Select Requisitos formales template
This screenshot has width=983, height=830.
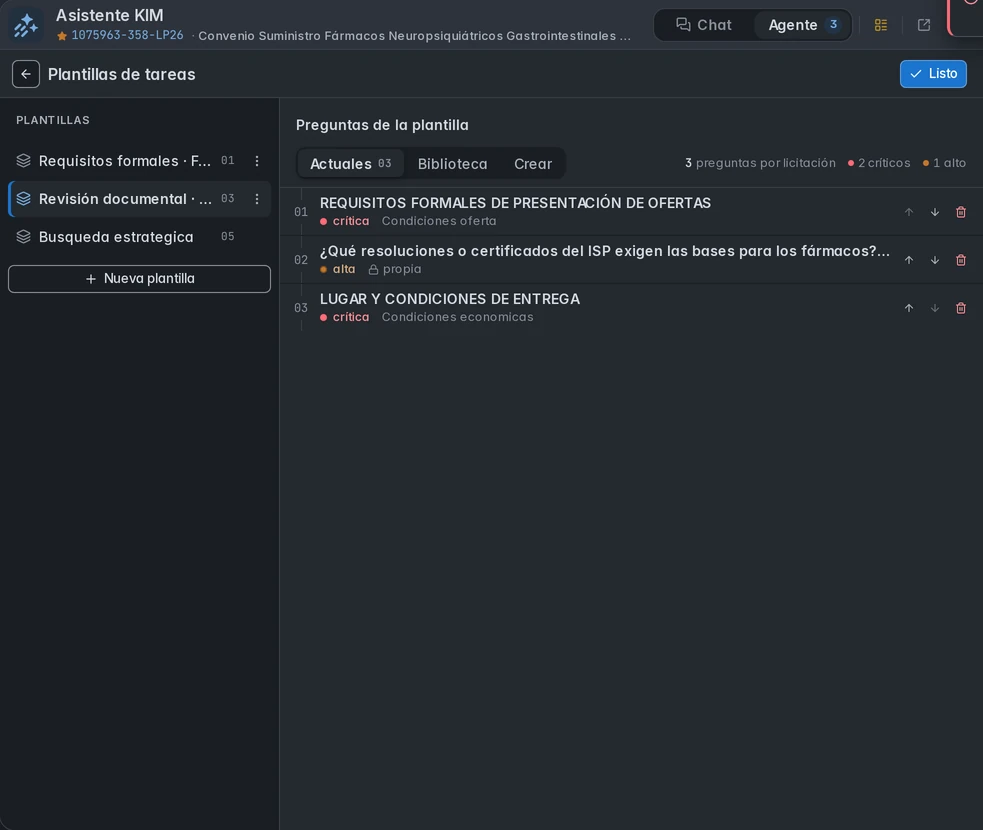pos(139,161)
